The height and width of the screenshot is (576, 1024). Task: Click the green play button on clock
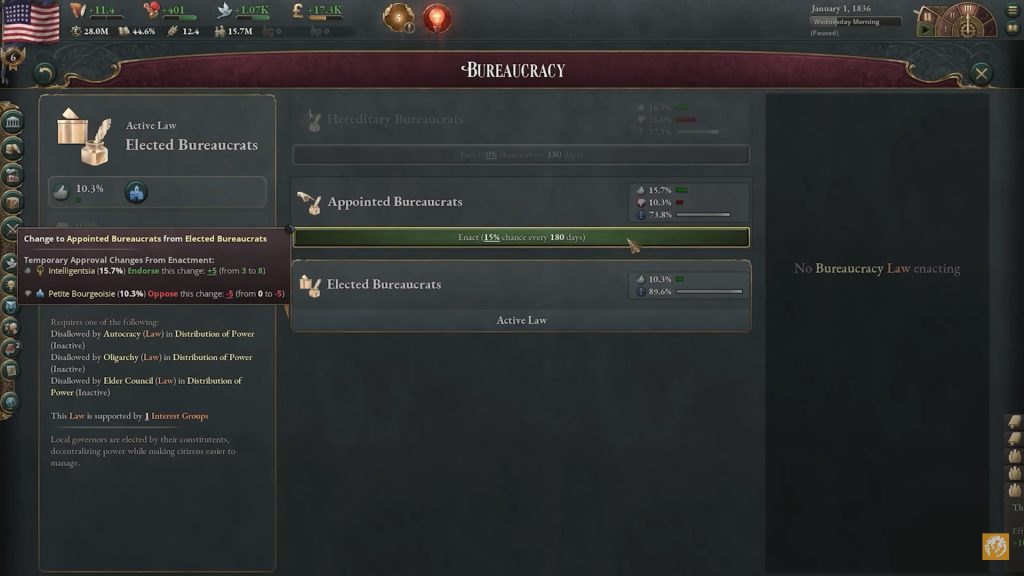[925, 29]
